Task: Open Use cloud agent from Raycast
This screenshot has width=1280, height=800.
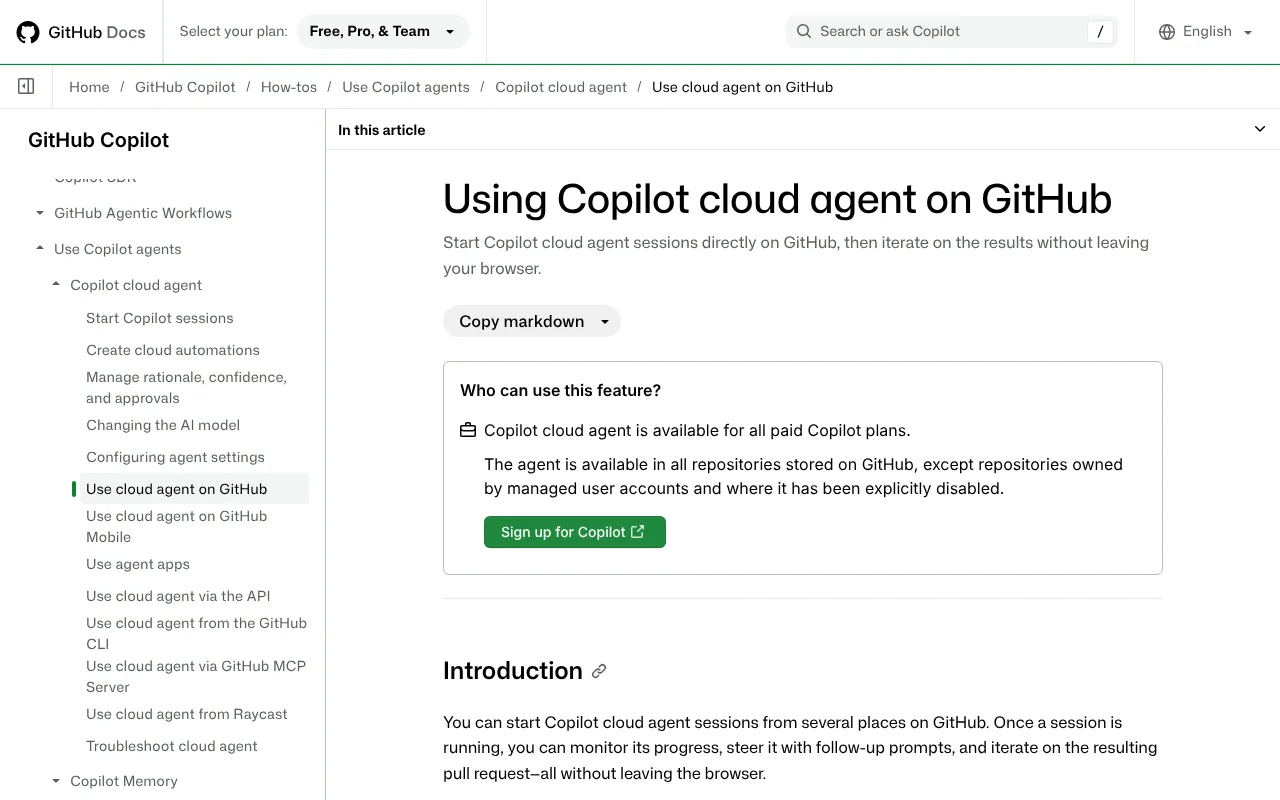Action: tap(187, 714)
